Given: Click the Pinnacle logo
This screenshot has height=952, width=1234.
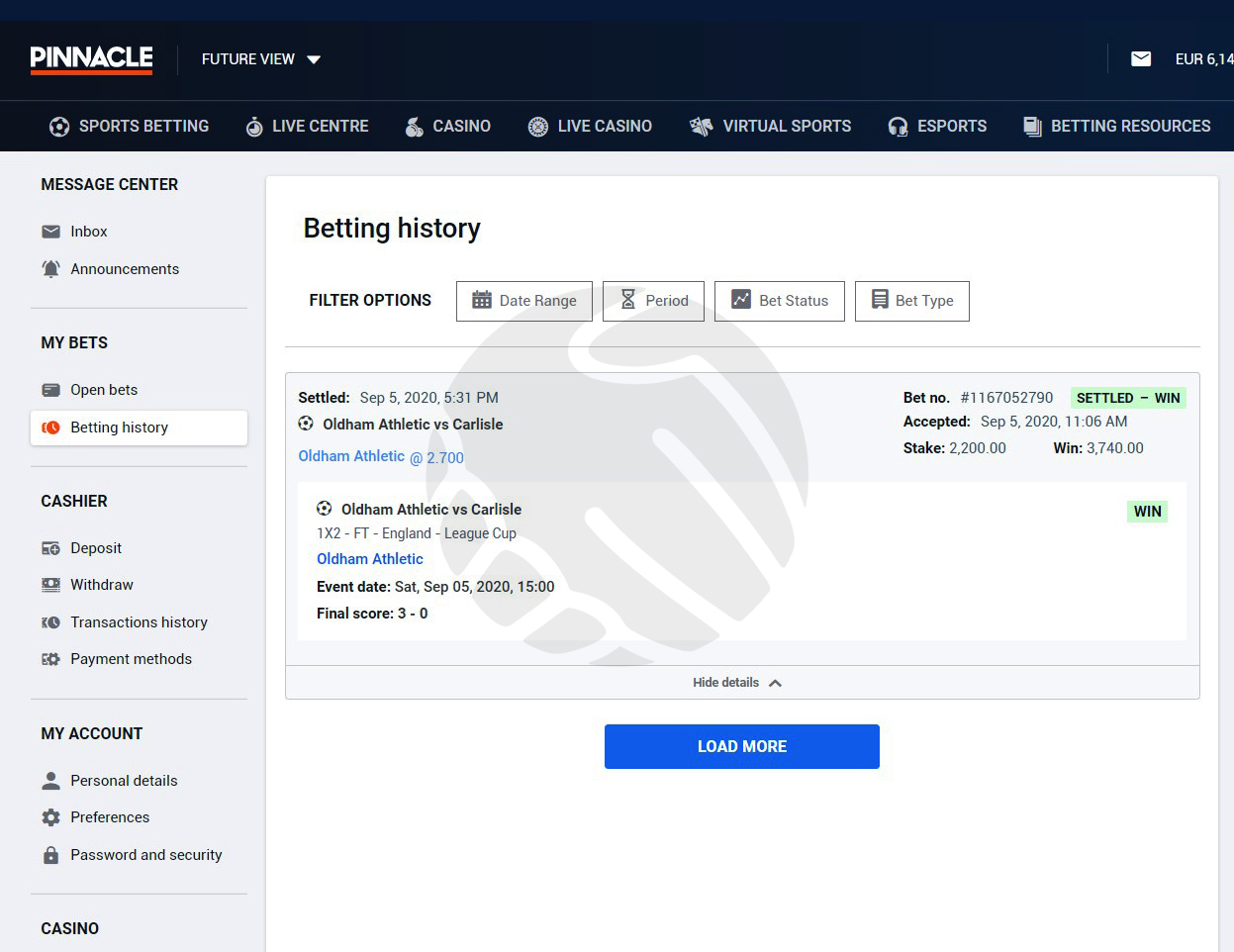Looking at the screenshot, I should (91, 59).
